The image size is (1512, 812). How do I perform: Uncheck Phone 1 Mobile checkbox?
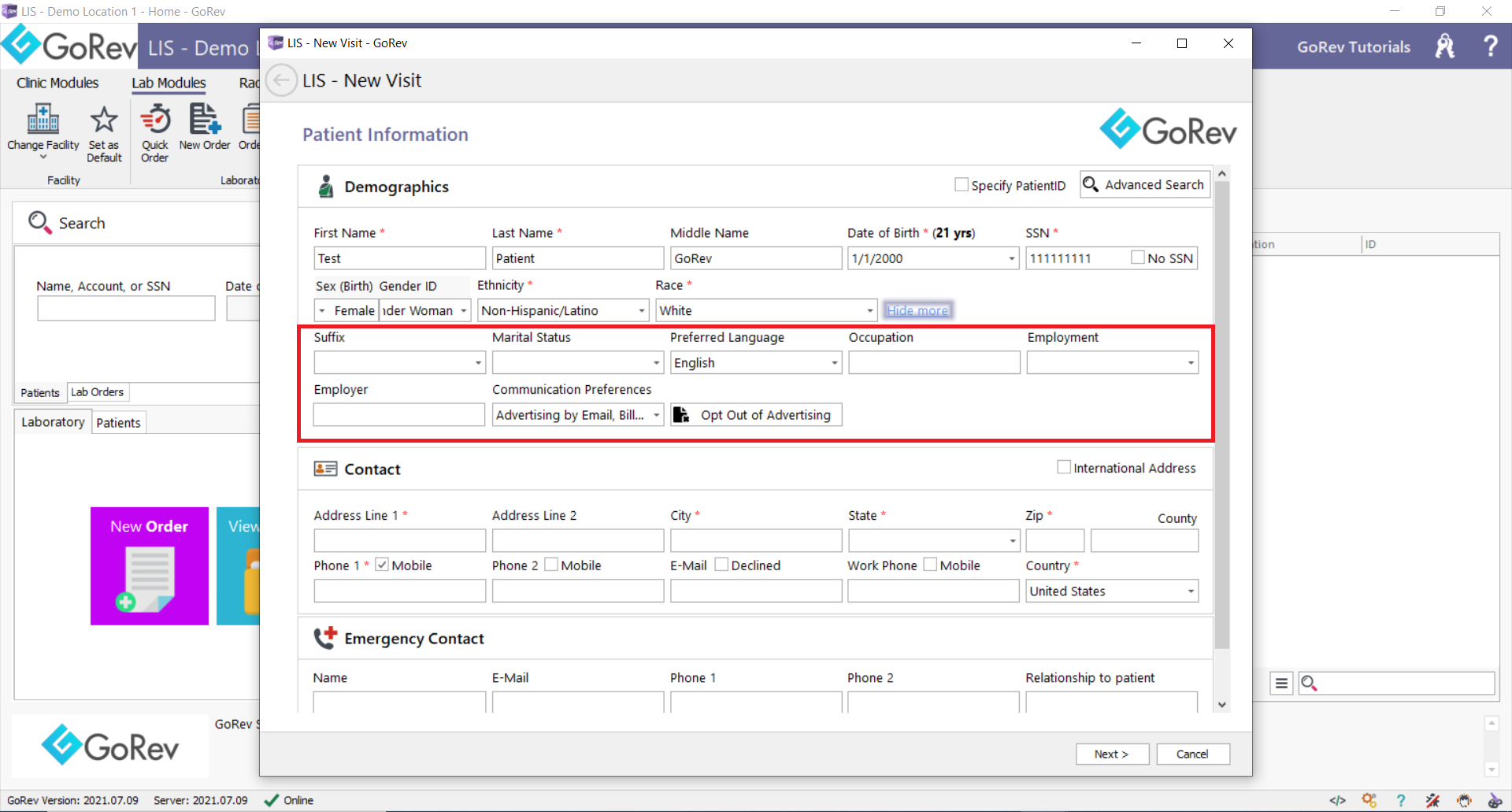(x=382, y=565)
